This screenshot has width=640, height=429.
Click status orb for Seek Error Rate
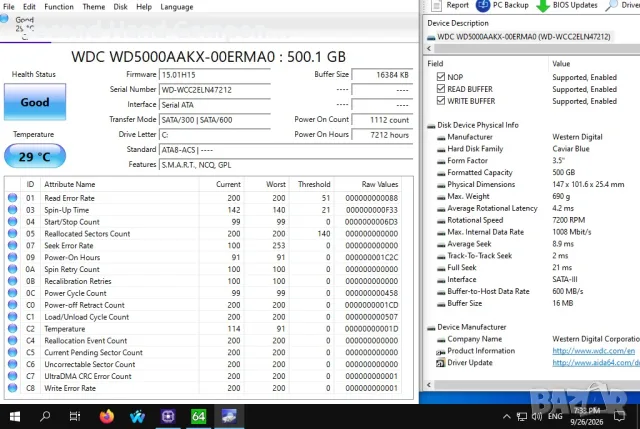point(13,245)
